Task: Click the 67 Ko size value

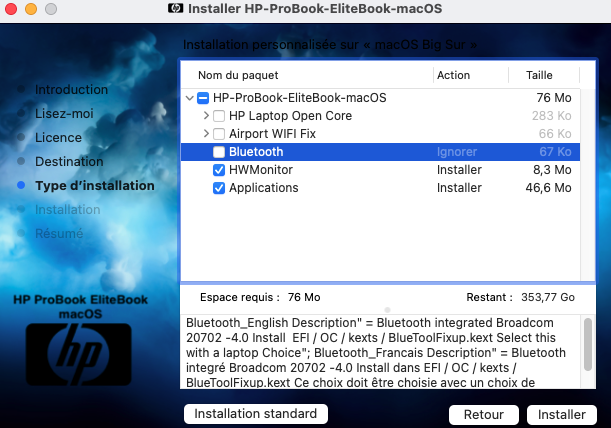Action: [x=555, y=152]
